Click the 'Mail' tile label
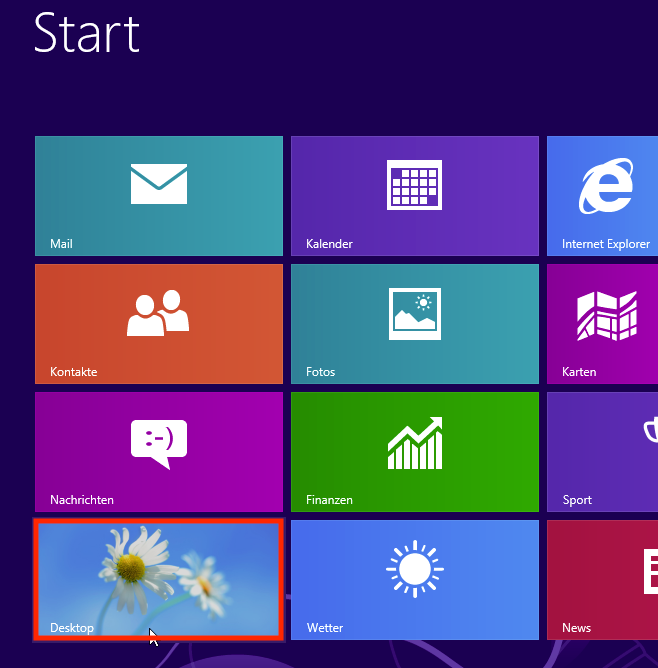 [x=61, y=244]
